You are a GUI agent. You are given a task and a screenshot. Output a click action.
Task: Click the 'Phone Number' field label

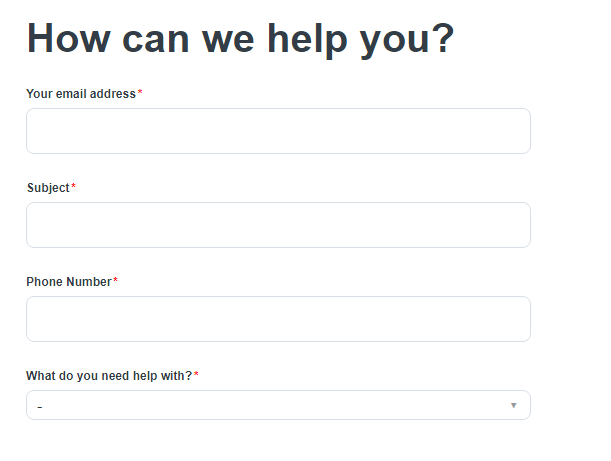(x=68, y=282)
